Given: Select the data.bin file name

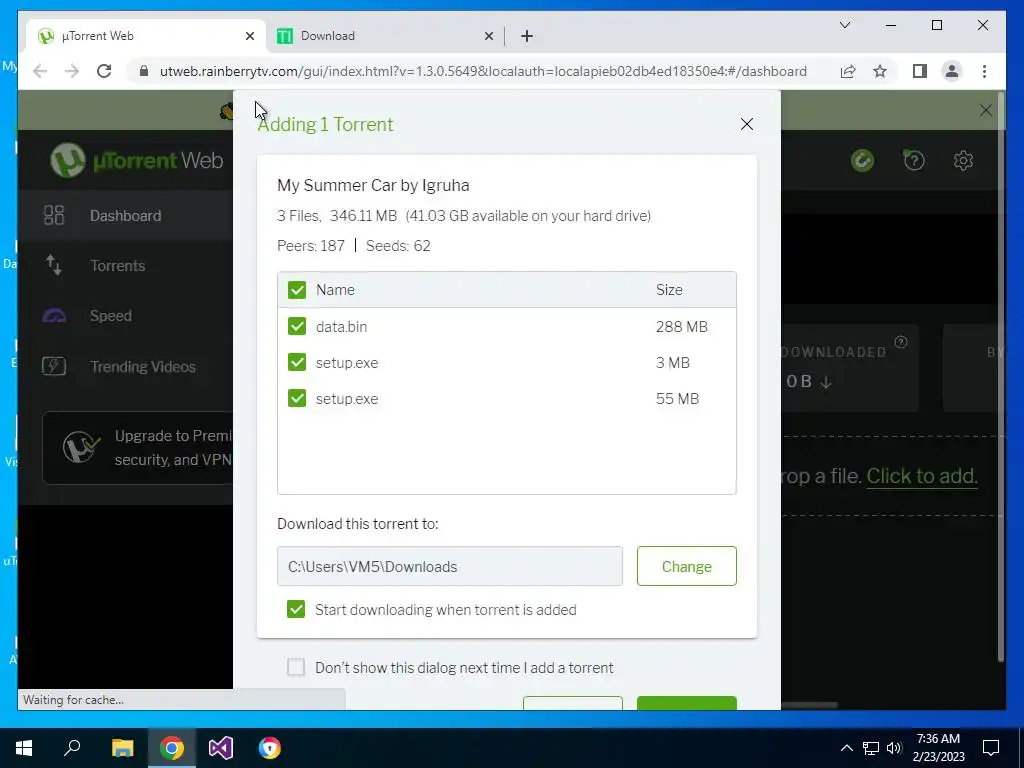Looking at the screenshot, I should [341, 327].
